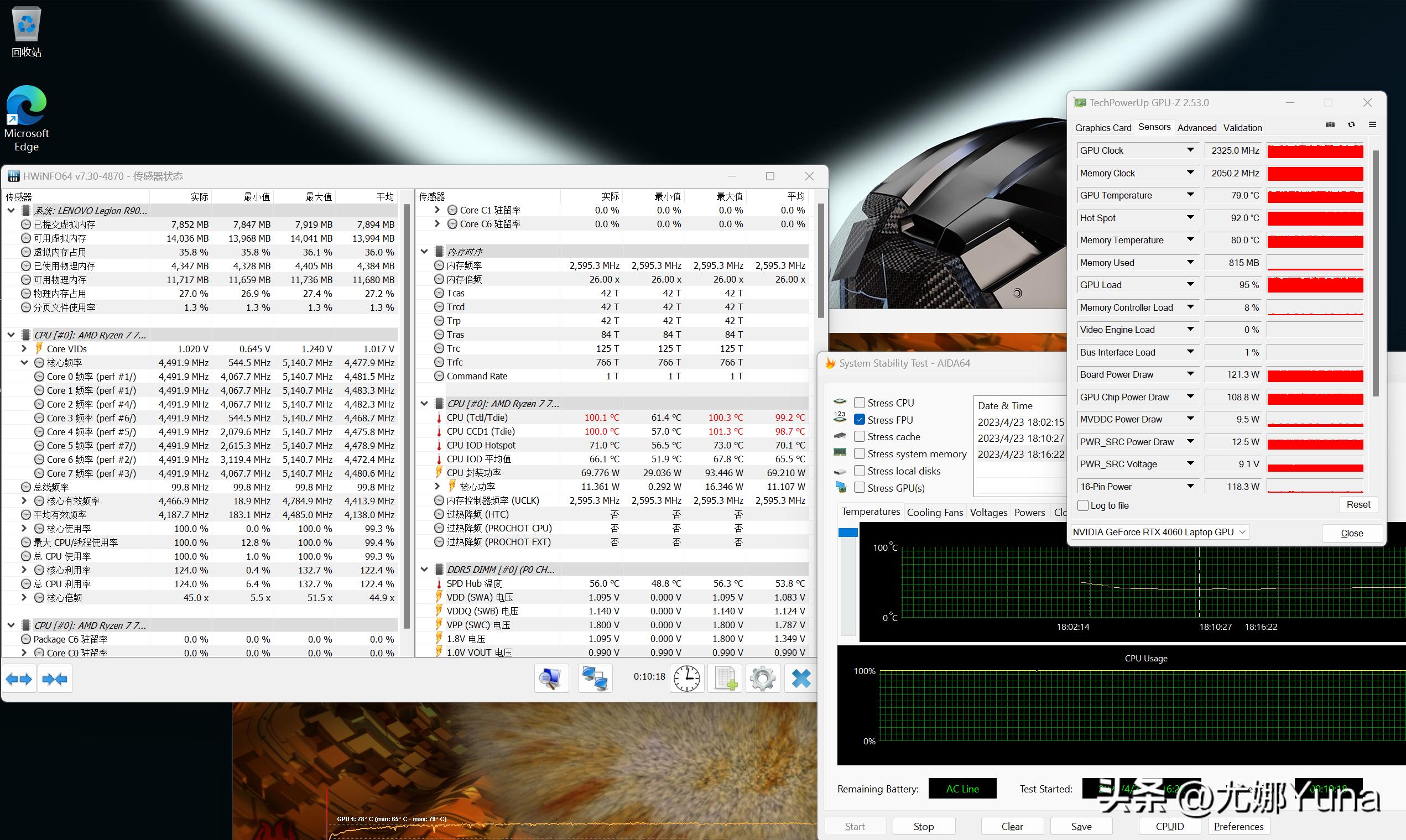Expand Core VIDs tree row

coord(24,349)
